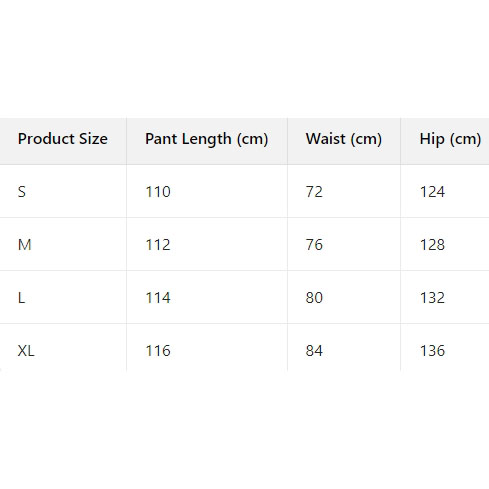The height and width of the screenshot is (489, 489).
Task: Click the Product Size column header
Action: coord(63,139)
